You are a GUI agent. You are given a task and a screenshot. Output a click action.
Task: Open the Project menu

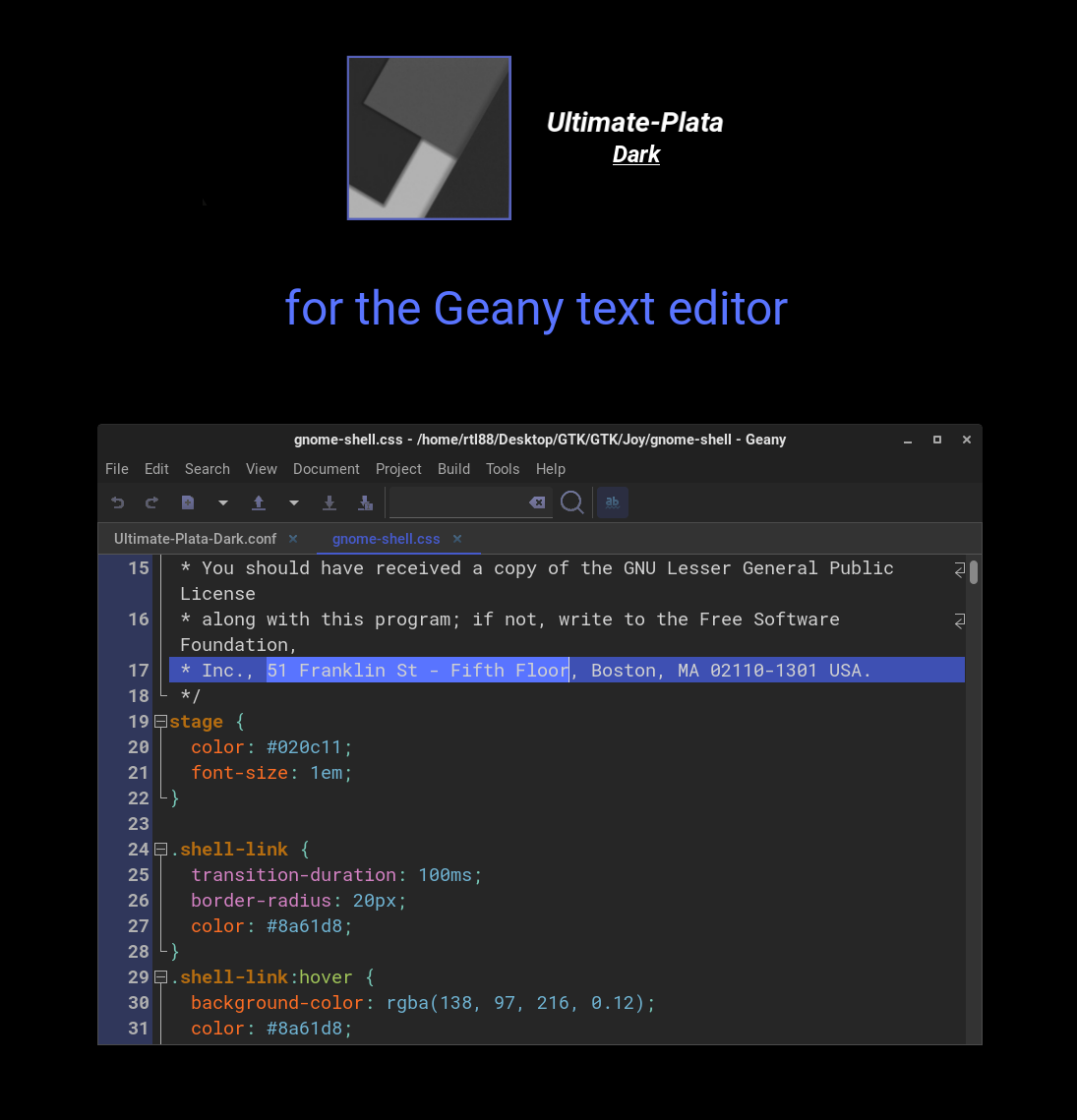point(398,469)
